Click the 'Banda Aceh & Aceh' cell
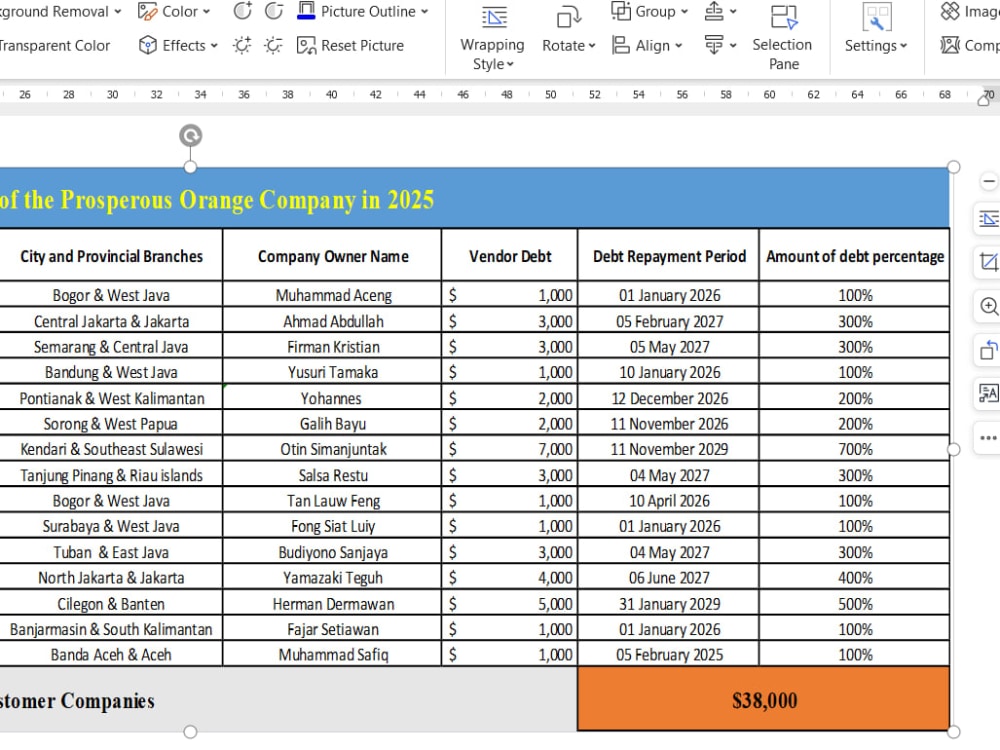This screenshot has height=750, width=1000. click(x=111, y=654)
